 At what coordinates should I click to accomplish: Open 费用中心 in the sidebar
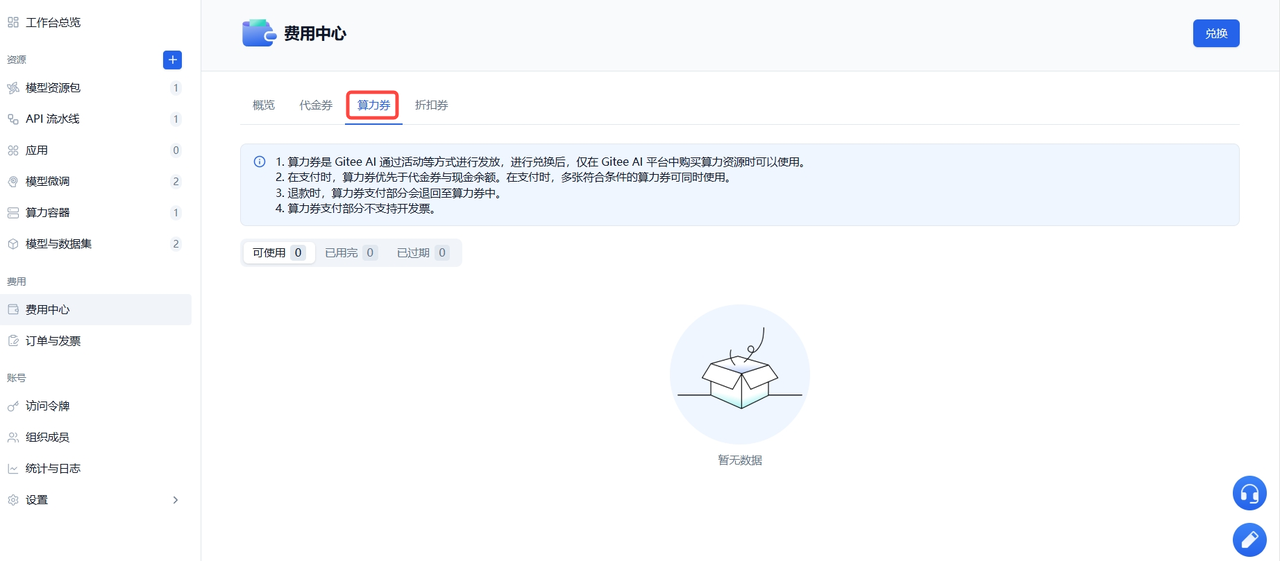click(96, 310)
